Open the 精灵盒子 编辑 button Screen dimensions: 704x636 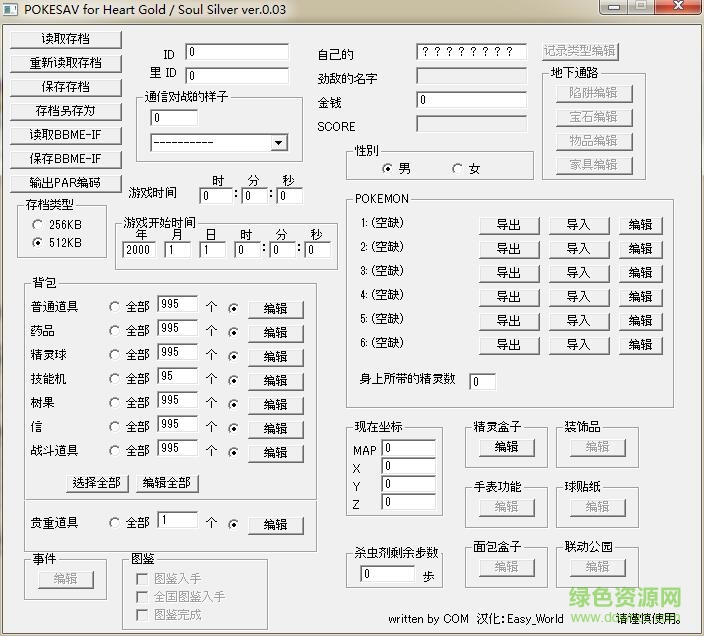tap(507, 447)
